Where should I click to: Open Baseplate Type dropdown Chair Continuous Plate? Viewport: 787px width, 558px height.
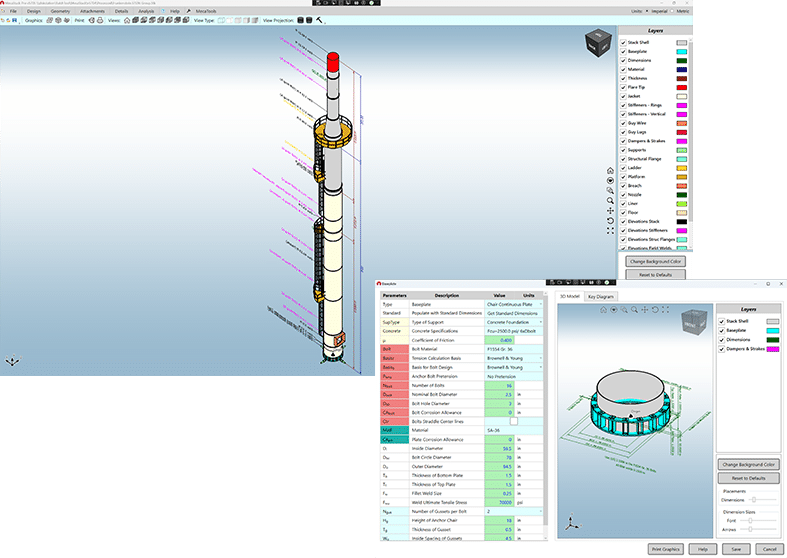pos(514,305)
